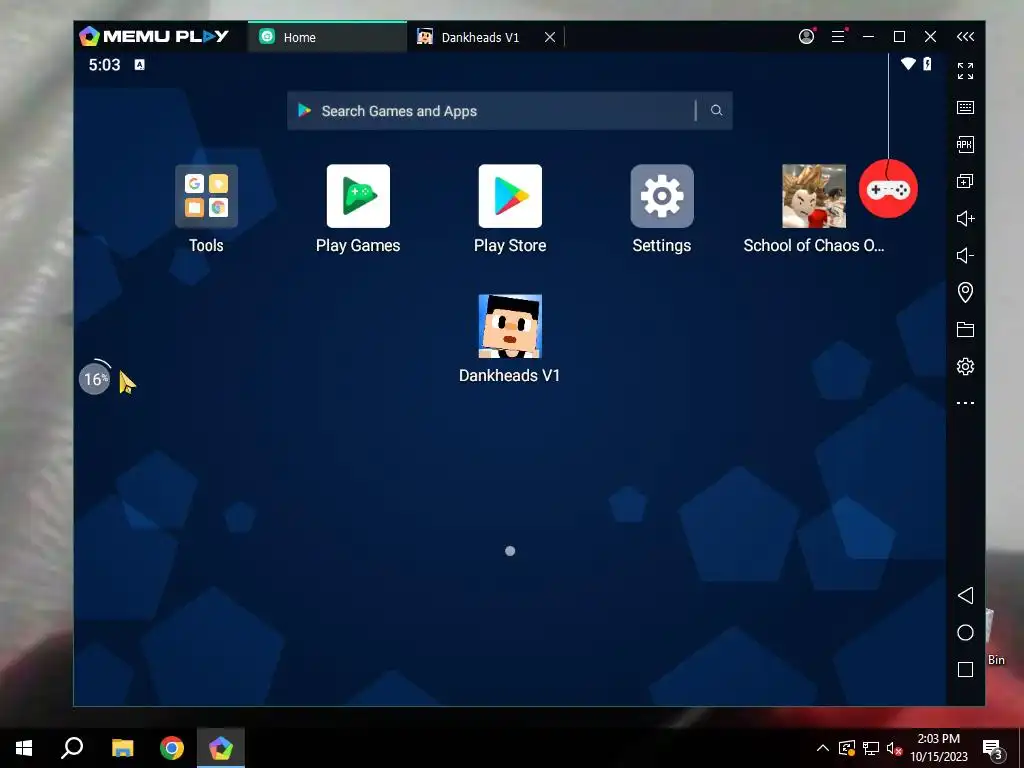This screenshot has width=1024, height=768.
Task: Click the battery status icon
Action: (x=927, y=63)
